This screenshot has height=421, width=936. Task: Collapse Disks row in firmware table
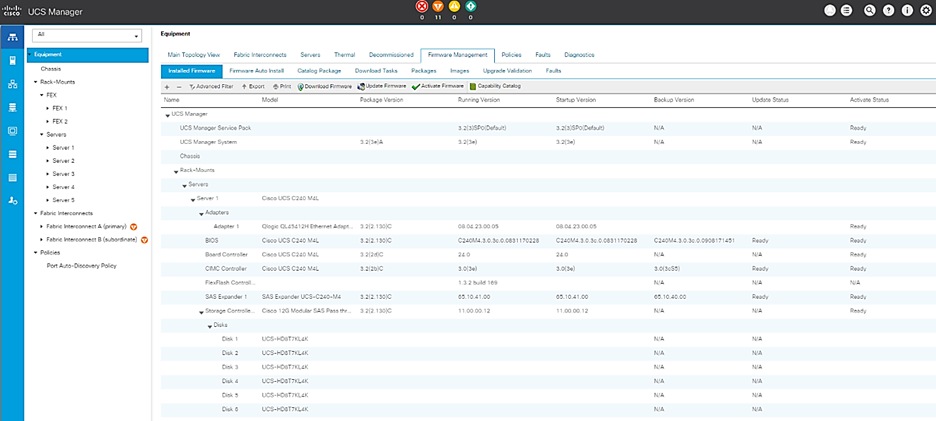pos(210,326)
